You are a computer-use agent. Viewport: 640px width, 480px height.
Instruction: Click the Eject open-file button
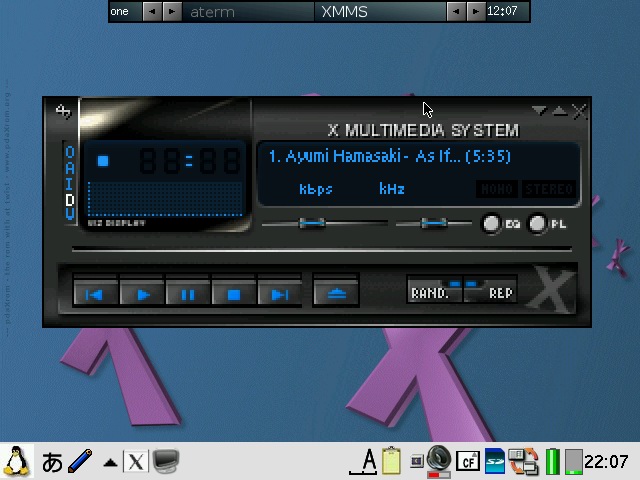[x=336, y=293]
